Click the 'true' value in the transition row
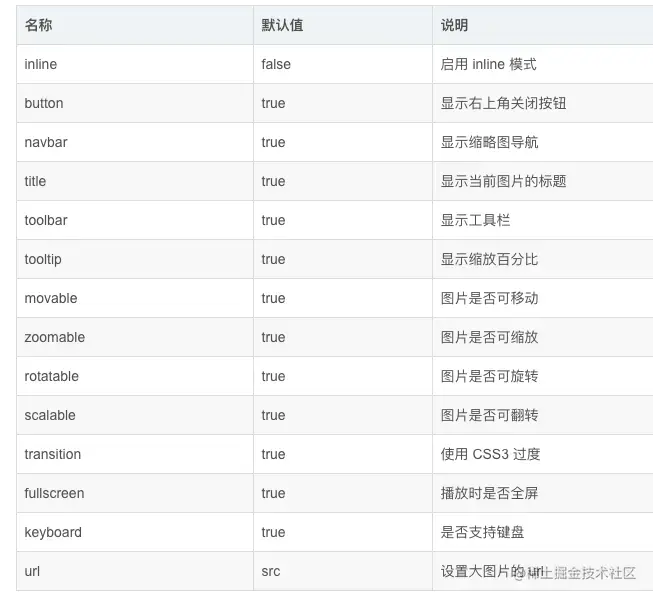Image resolution: width=653 pixels, height=598 pixels. pos(273,454)
